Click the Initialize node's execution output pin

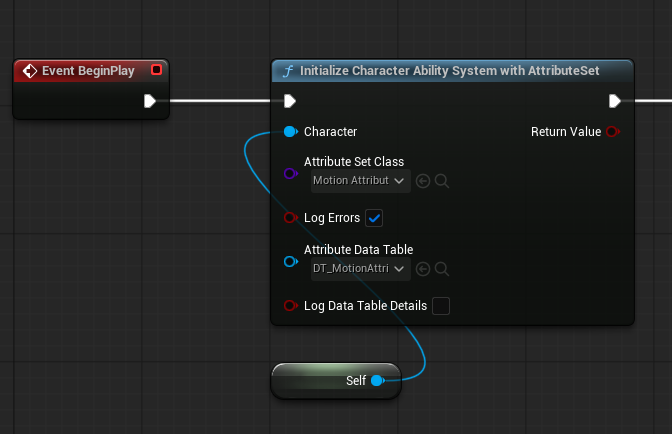[615, 100]
